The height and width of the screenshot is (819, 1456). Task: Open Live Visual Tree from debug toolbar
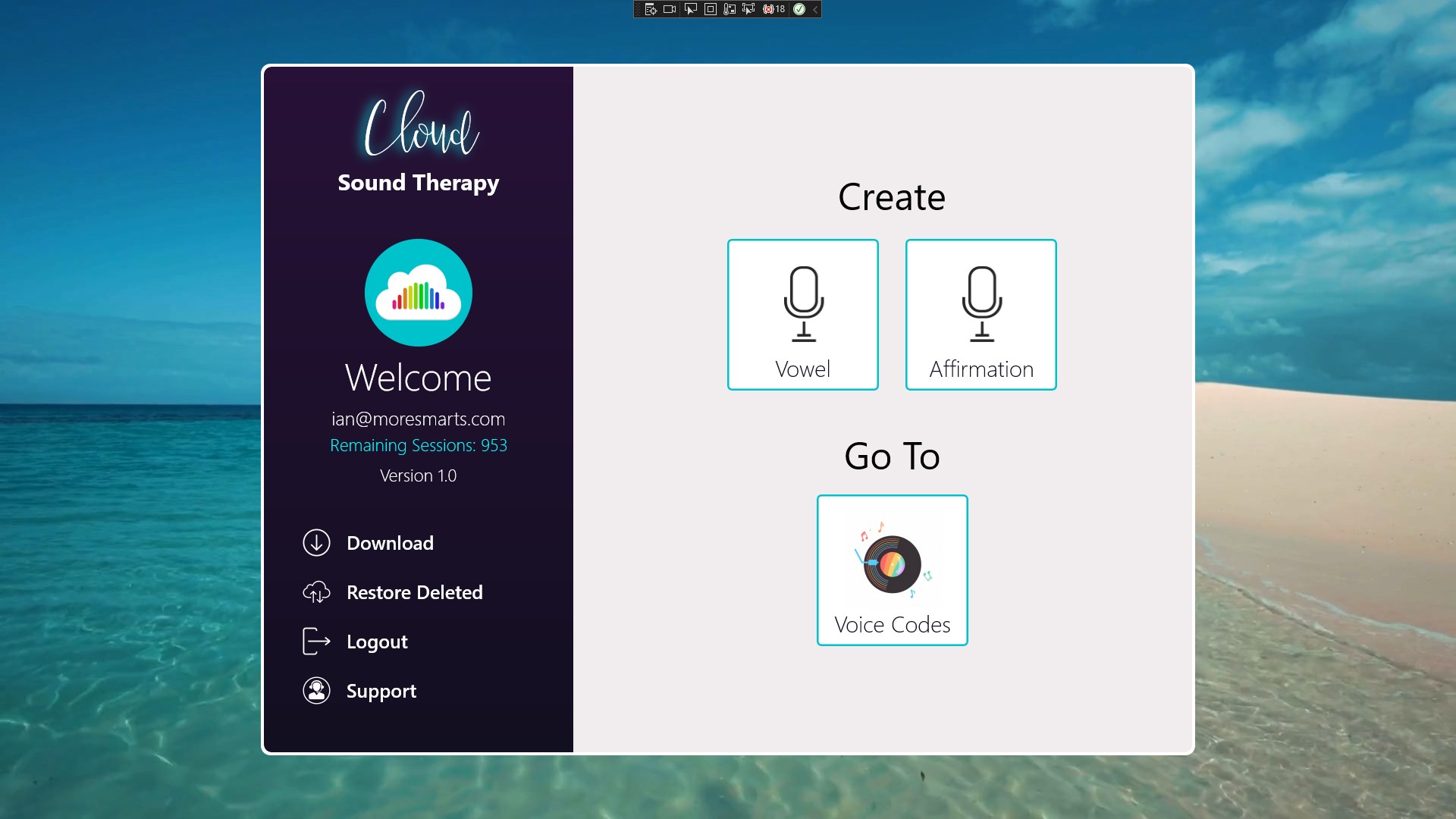(x=651, y=9)
